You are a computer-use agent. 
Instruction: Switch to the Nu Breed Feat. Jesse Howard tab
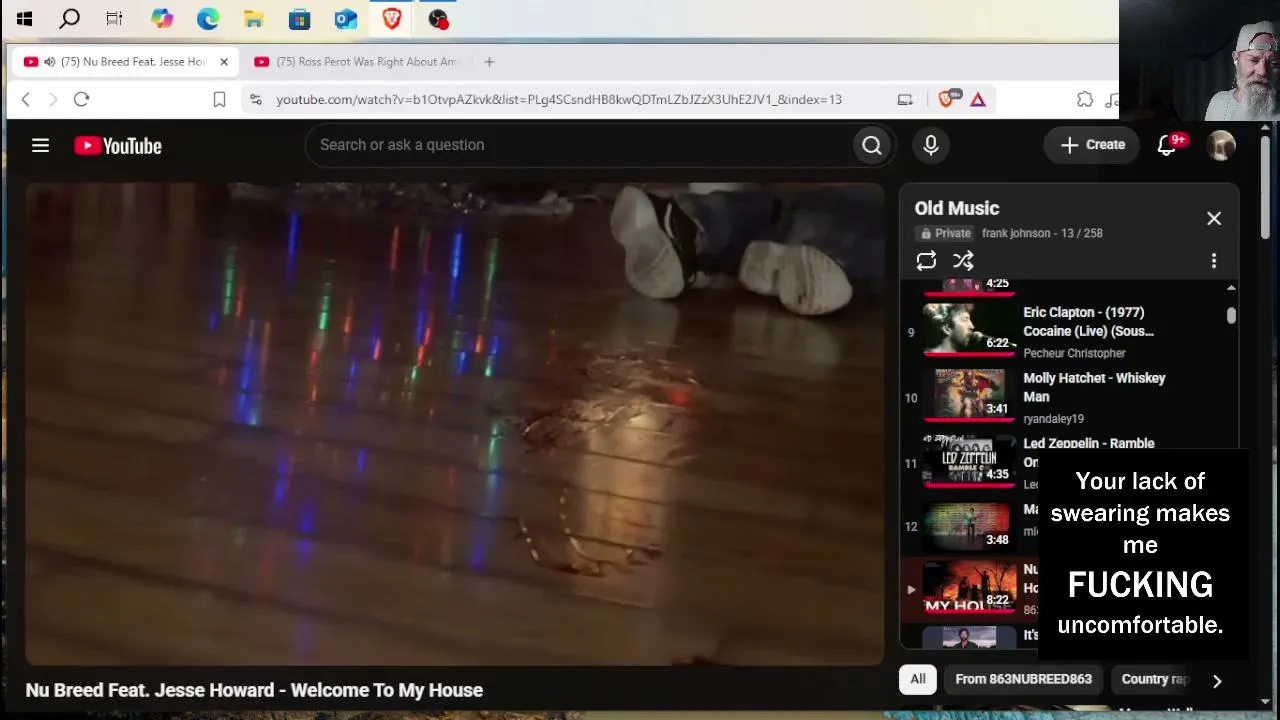125,62
